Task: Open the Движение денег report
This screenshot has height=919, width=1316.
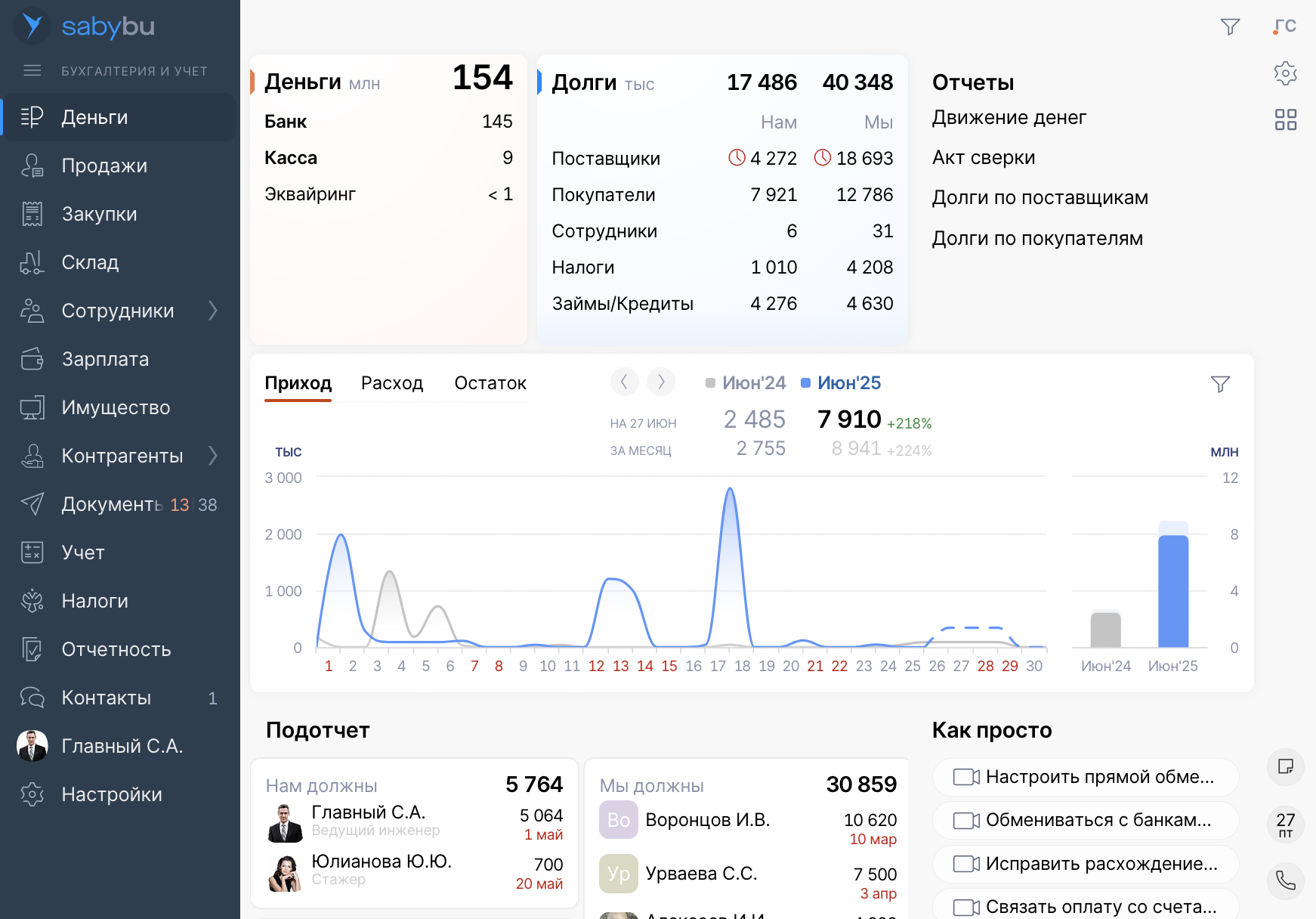Action: pos(1009,118)
